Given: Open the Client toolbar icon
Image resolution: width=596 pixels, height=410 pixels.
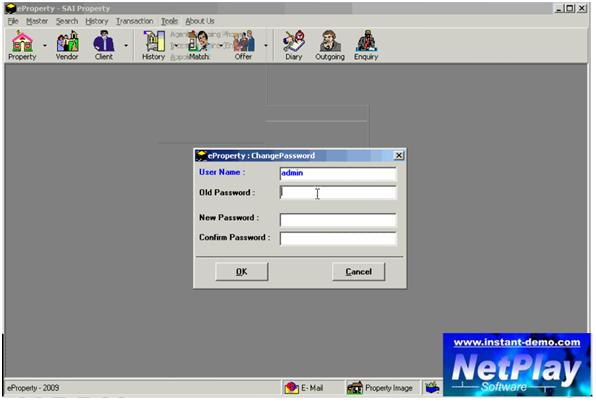Looking at the screenshot, I should pyautogui.click(x=104, y=45).
